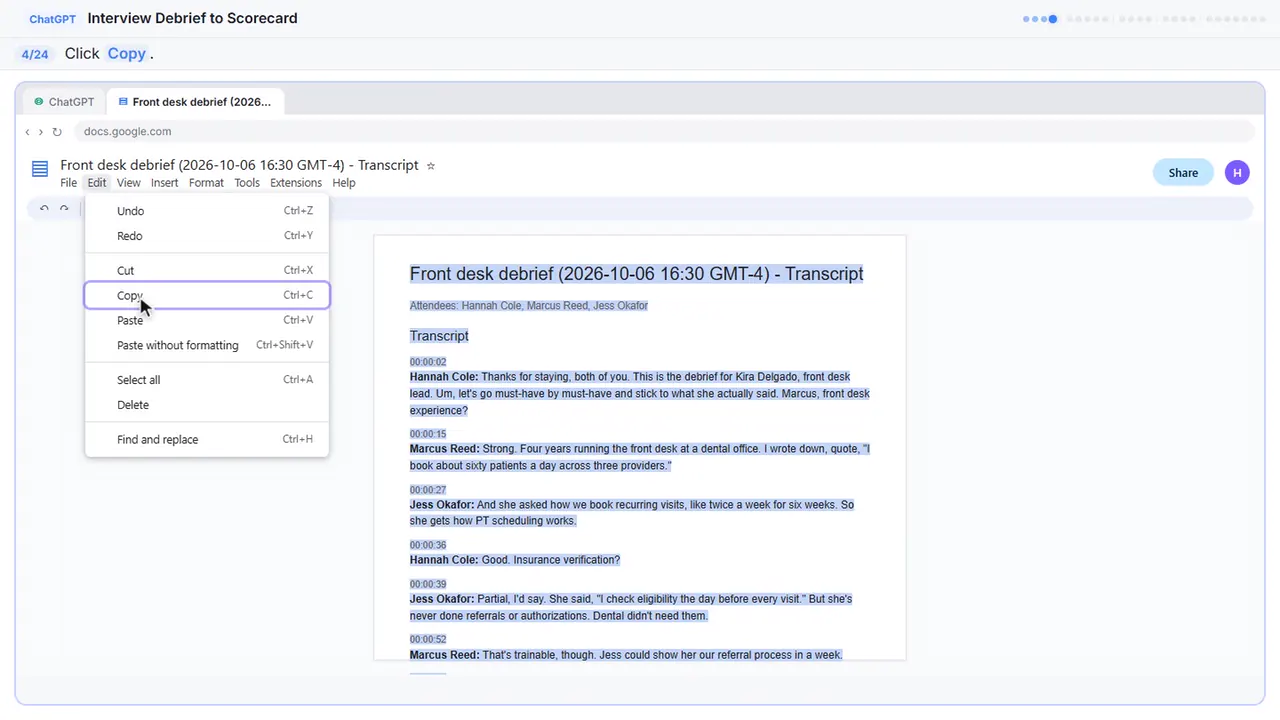Choose Undo from the Edit menu

pos(207,211)
